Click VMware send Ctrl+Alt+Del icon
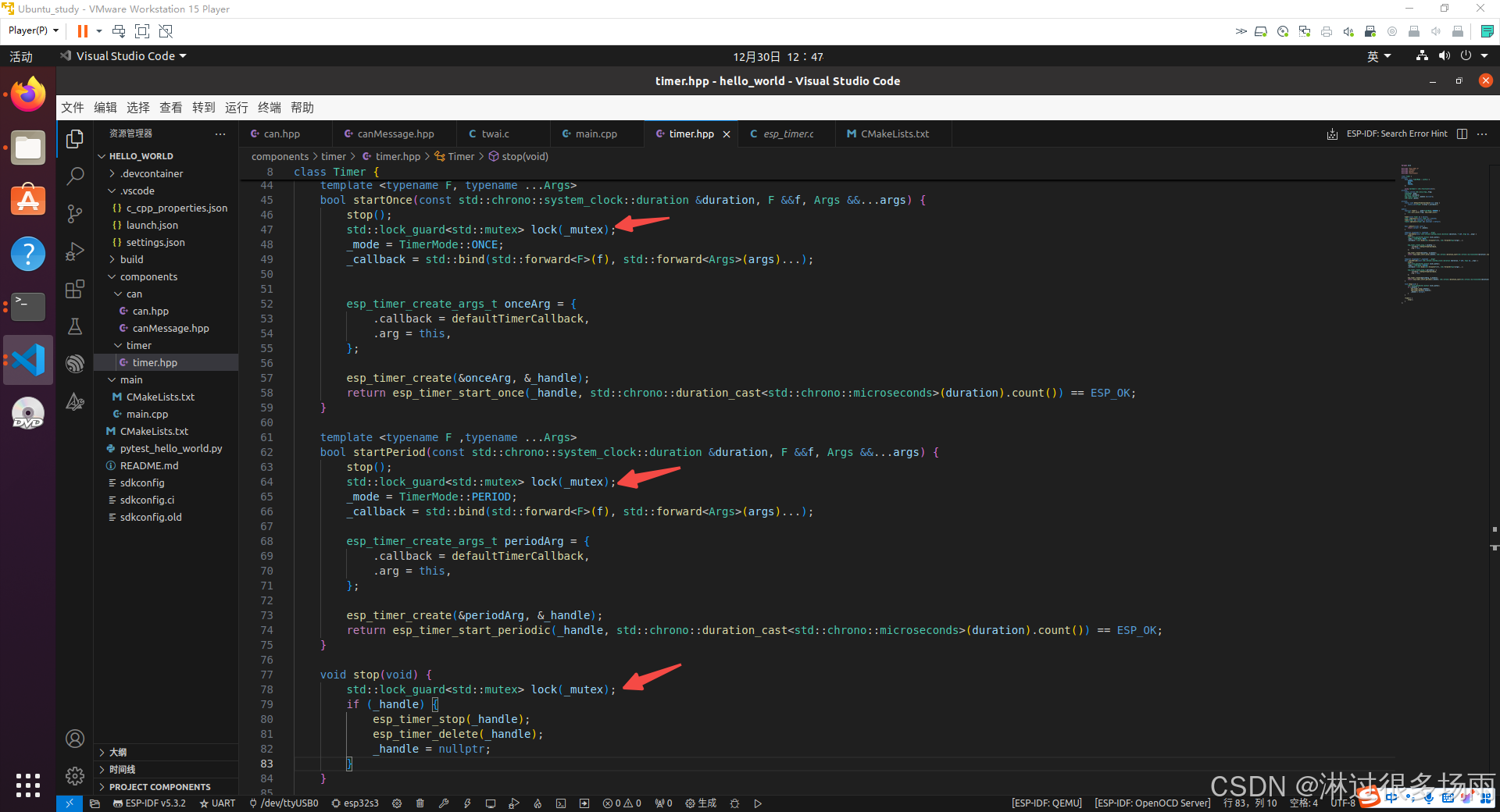Viewport: 1500px width, 812px height. pyautogui.click(x=119, y=31)
